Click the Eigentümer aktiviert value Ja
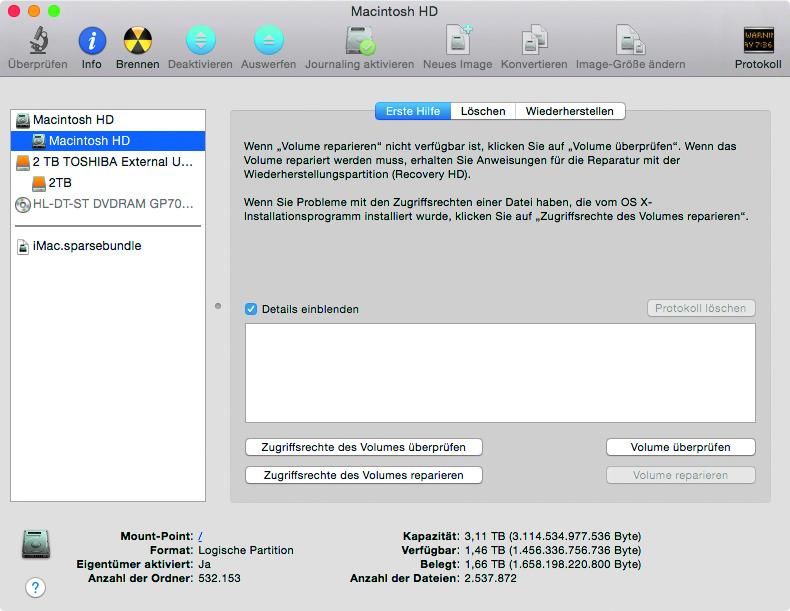790x611 pixels. (x=205, y=565)
